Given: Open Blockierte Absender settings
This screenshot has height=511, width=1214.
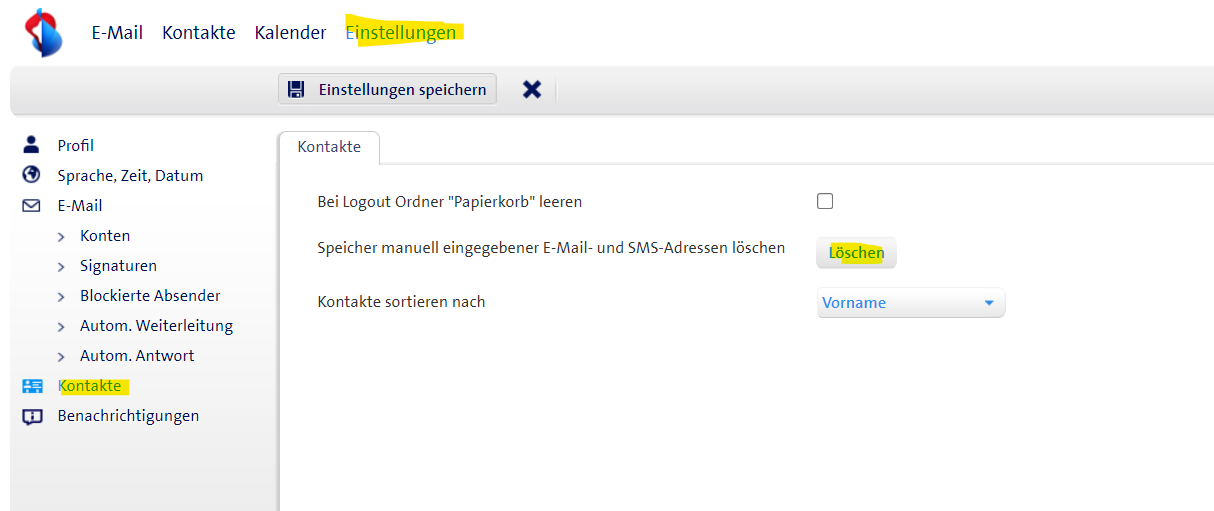Looking at the screenshot, I should (150, 296).
